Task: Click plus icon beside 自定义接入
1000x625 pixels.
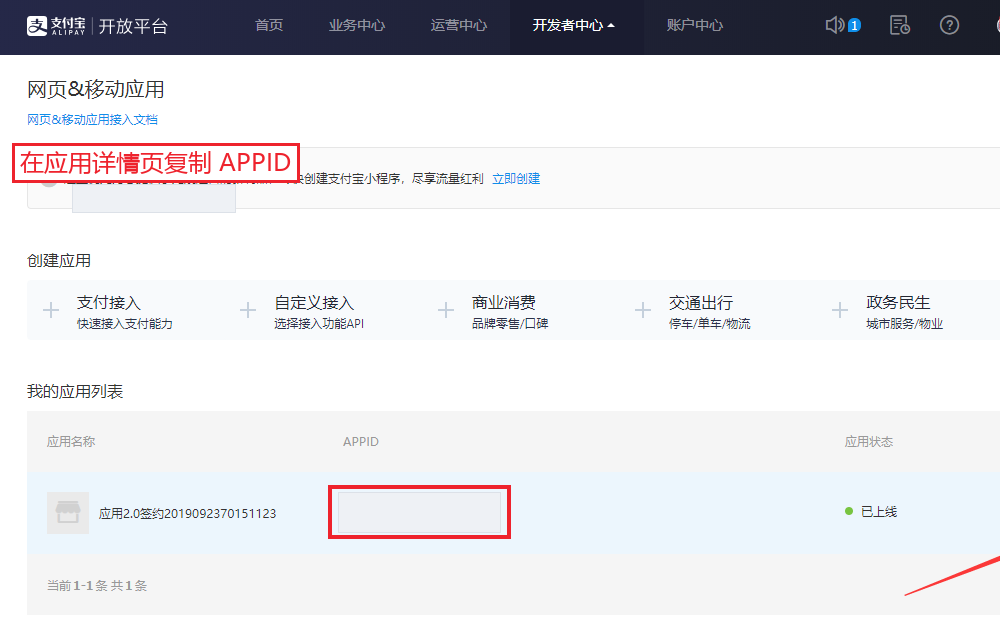Action: [248, 311]
